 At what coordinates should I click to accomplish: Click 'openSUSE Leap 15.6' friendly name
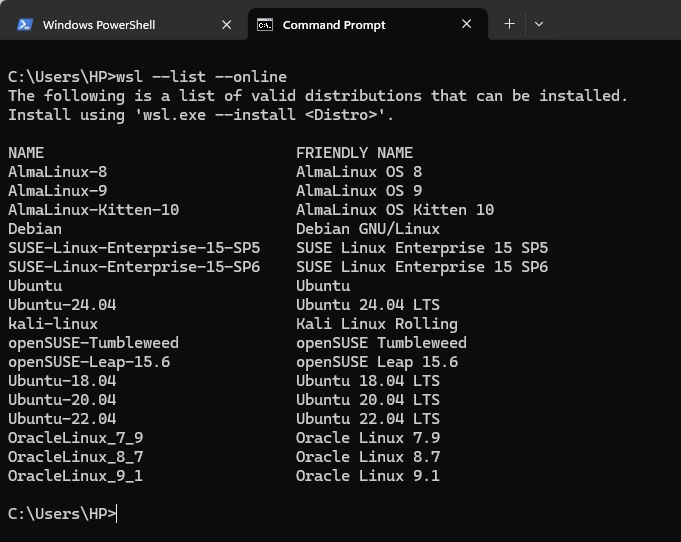pyautogui.click(x=377, y=362)
